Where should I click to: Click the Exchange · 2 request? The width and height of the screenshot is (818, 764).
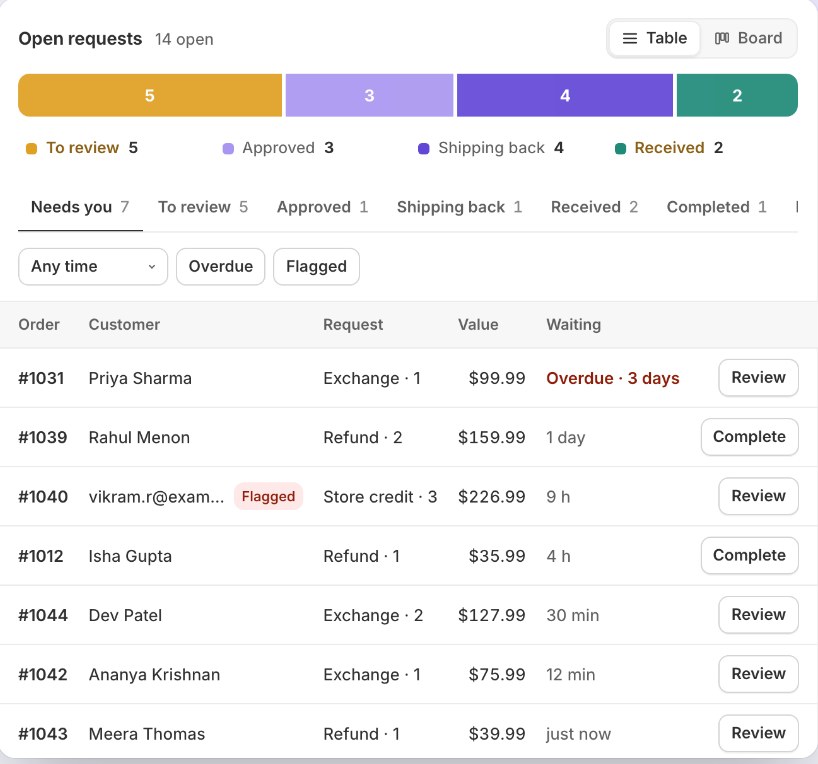click(x=372, y=615)
